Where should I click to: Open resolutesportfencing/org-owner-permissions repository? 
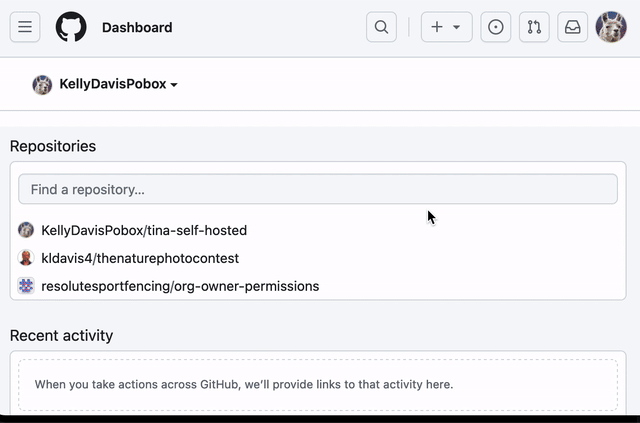tap(180, 286)
